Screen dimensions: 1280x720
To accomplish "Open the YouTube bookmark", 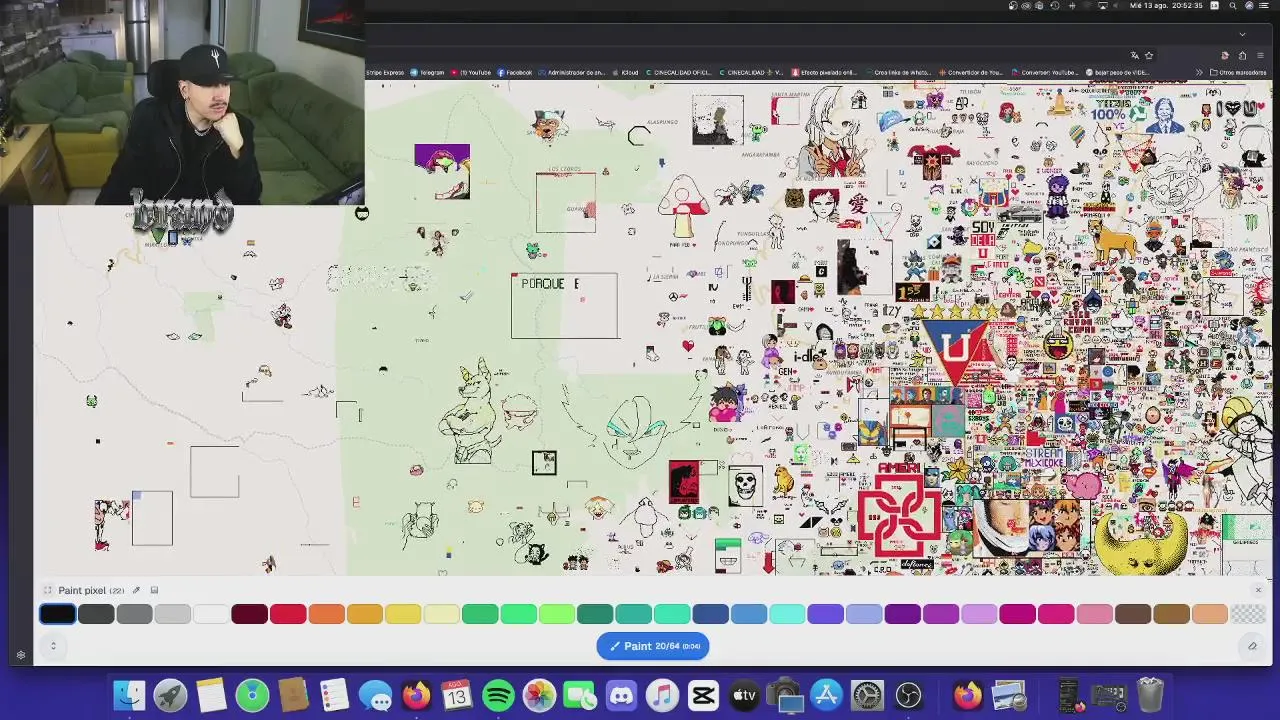I will click(471, 72).
